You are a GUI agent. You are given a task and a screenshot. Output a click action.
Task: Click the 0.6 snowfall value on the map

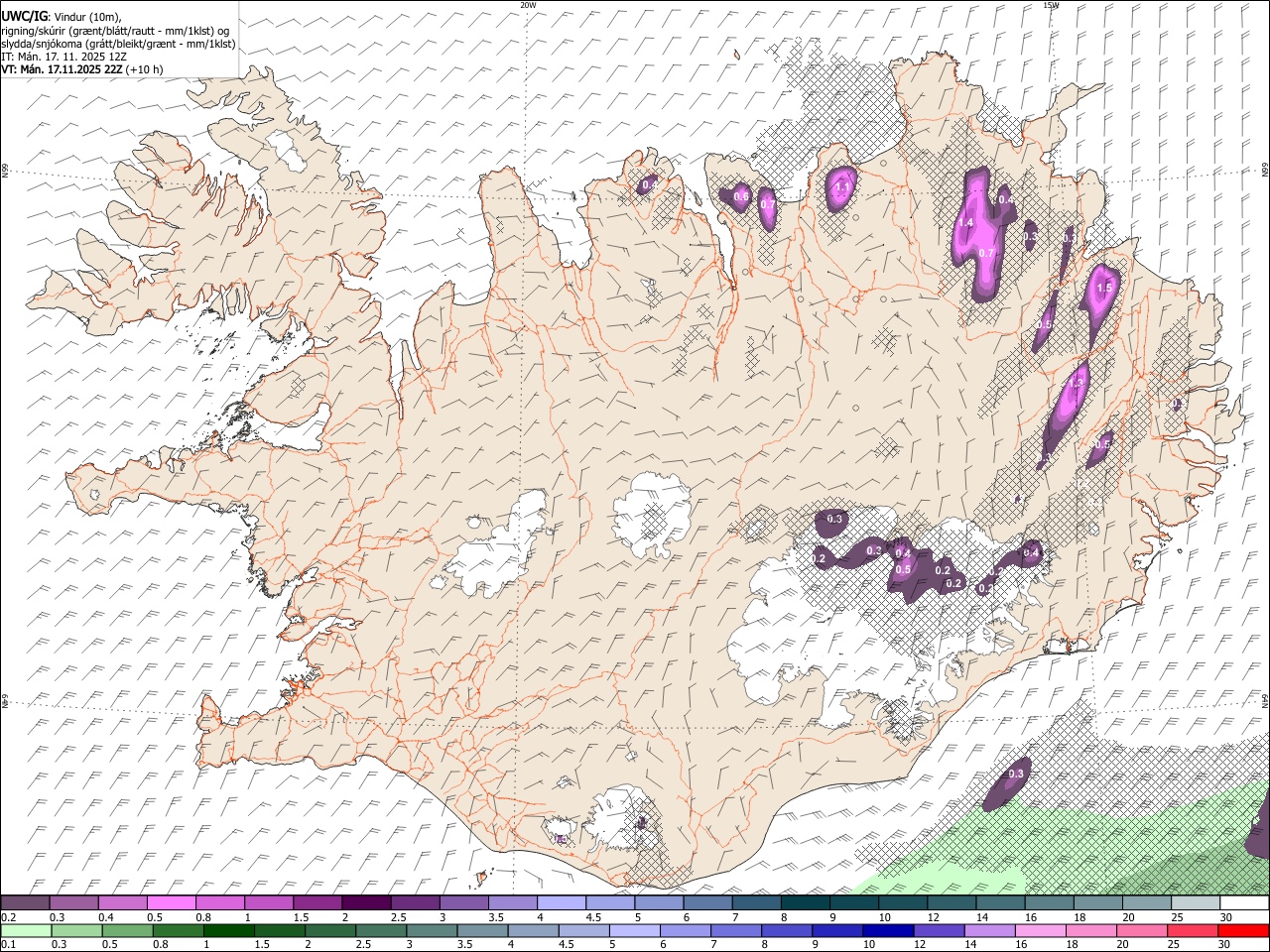coord(740,197)
